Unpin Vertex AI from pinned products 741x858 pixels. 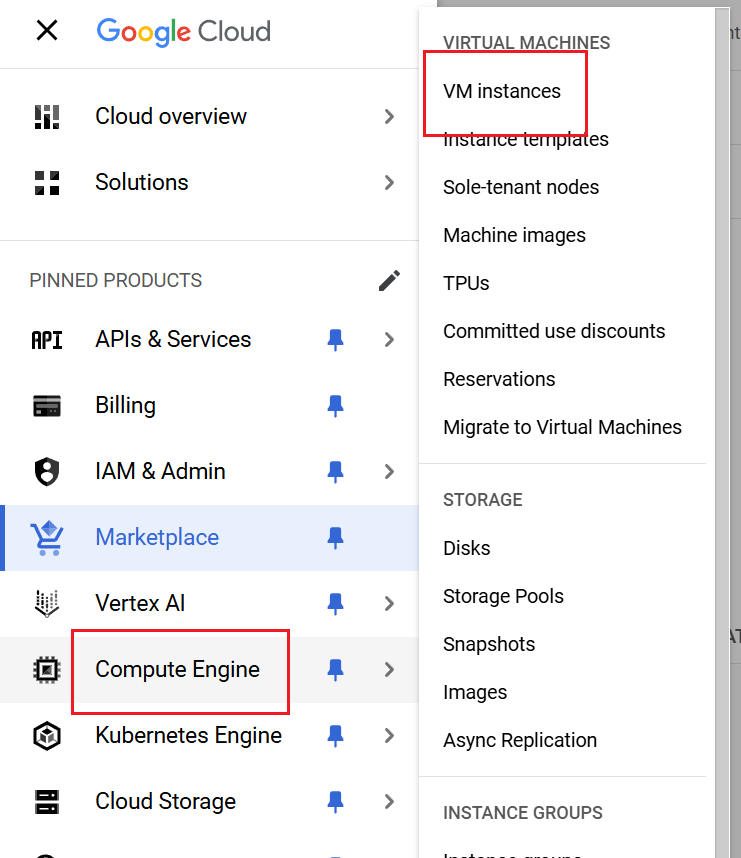(x=335, y=604)
